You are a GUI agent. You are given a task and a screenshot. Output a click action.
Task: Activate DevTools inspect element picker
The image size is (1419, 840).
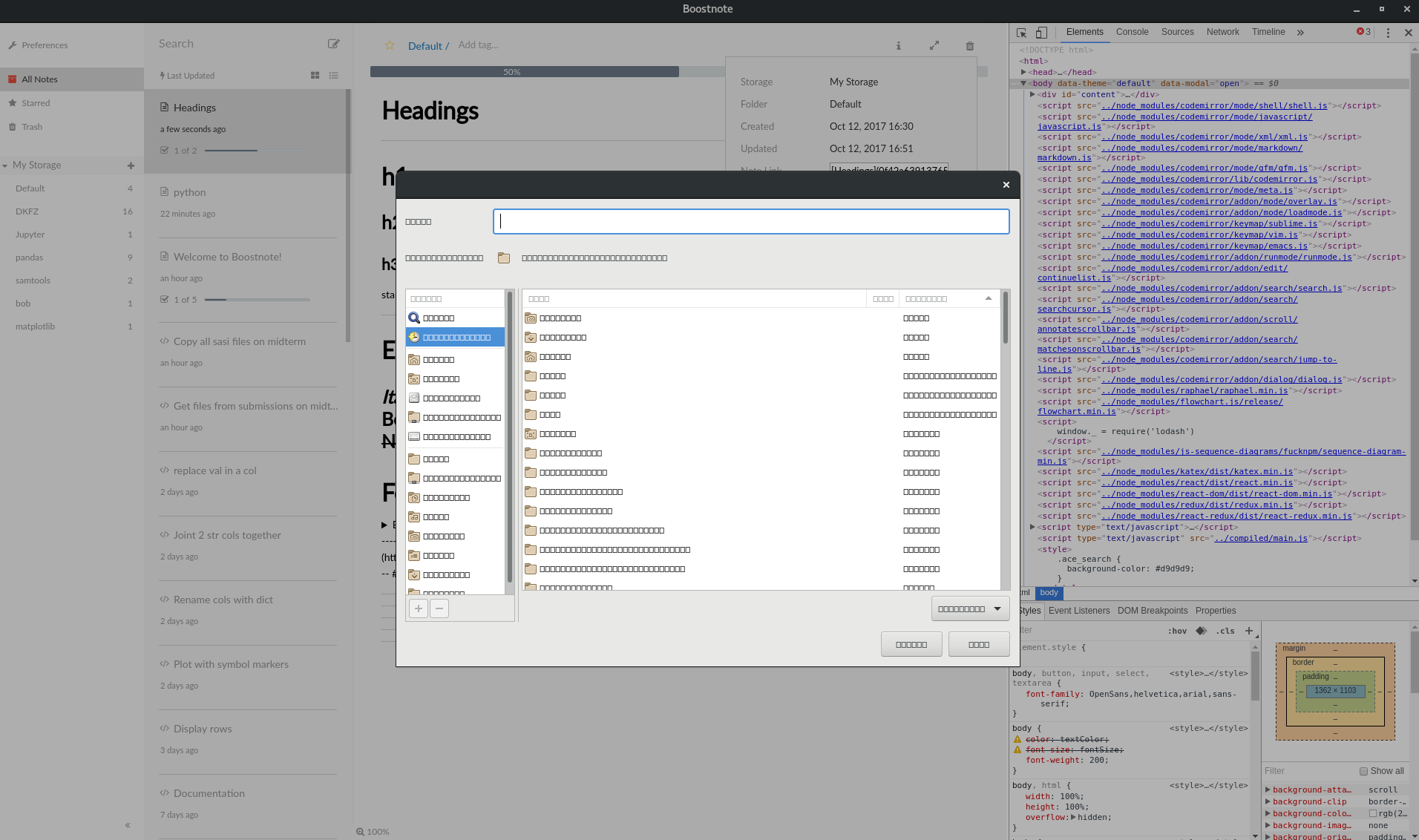(x=1021, y=33)
